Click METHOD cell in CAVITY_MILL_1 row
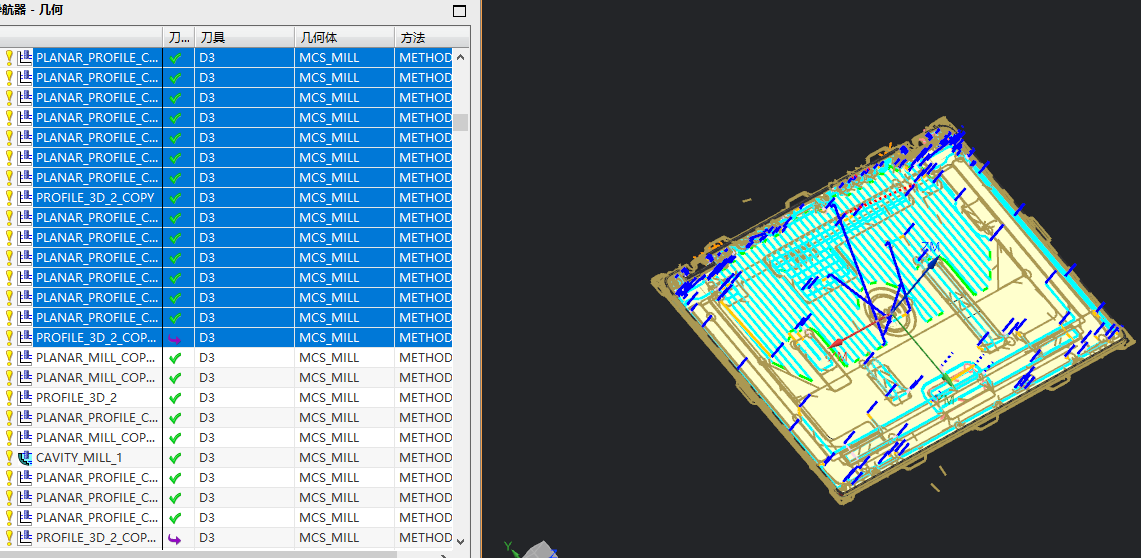 point(426,458)
